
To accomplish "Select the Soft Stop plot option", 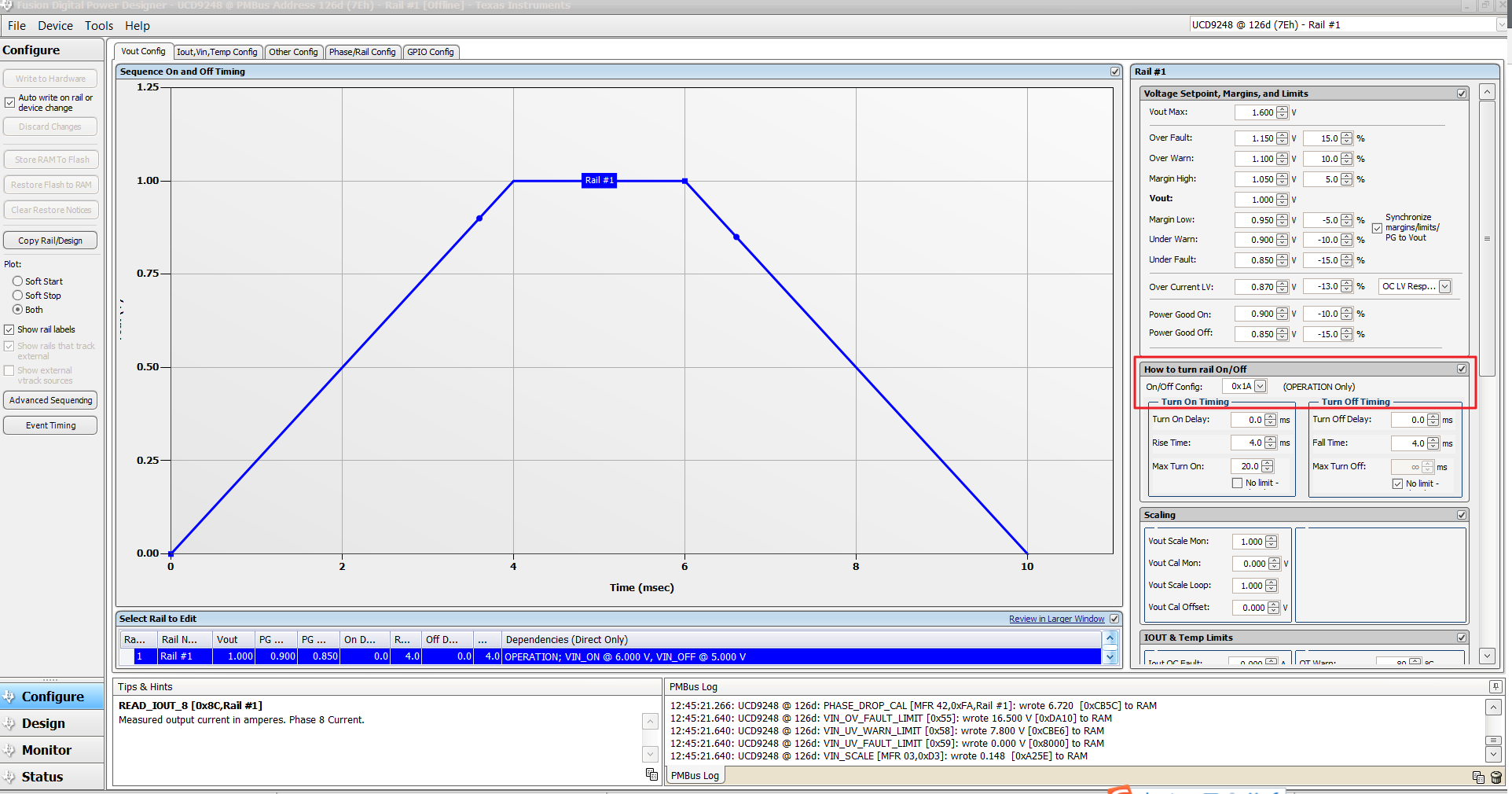I will 17,296.
